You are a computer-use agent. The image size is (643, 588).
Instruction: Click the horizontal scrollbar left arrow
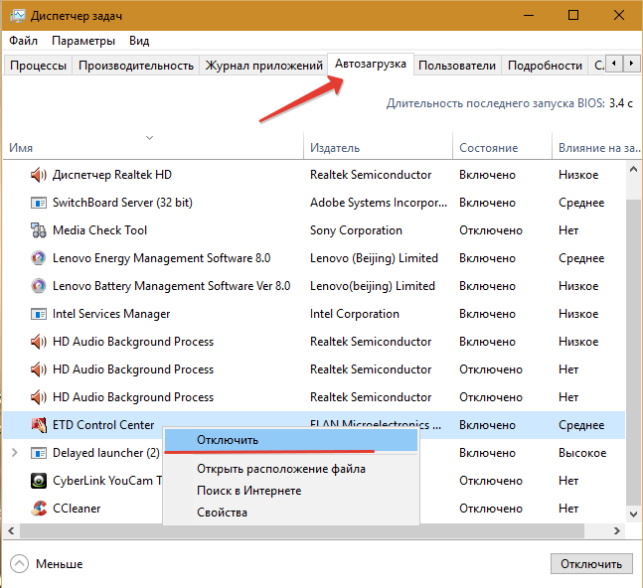coord(11,531)
